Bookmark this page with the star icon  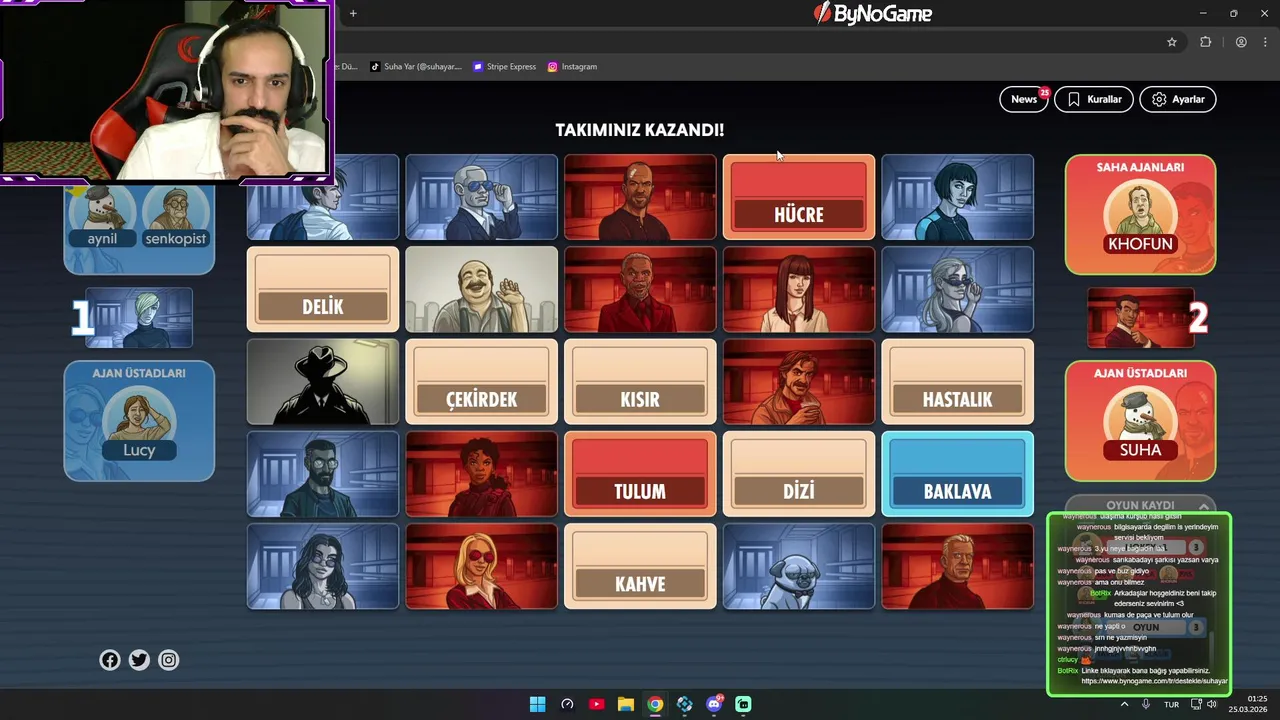1172,42
